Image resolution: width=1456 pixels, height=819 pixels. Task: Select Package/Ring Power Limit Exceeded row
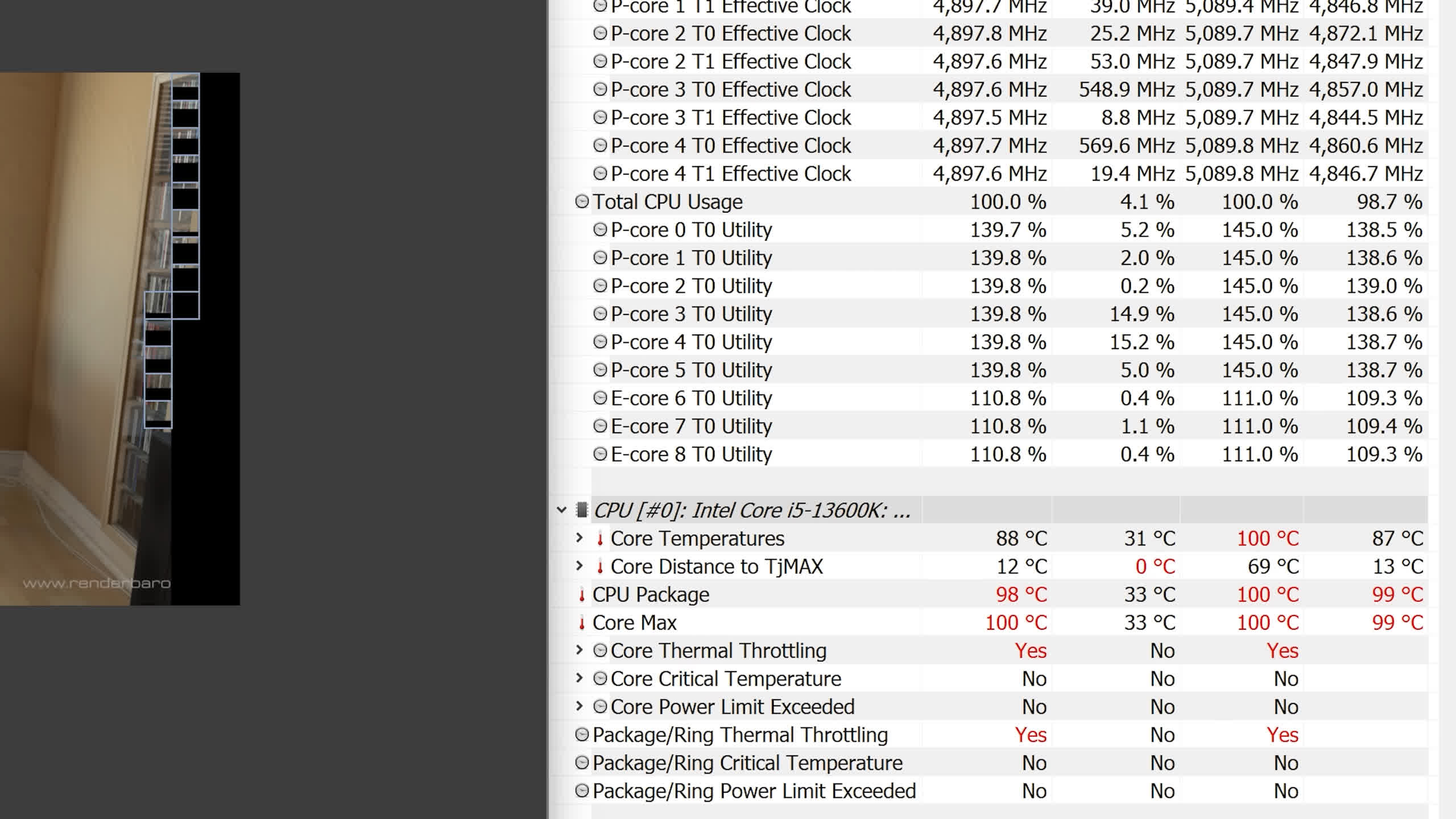click(x=754, y=791)
